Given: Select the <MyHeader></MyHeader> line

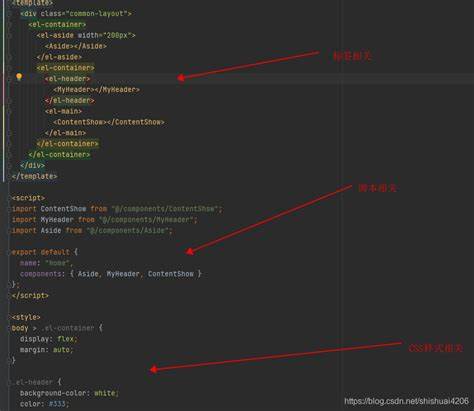Looking at the screenshot, I should click(x=97, y=89).
